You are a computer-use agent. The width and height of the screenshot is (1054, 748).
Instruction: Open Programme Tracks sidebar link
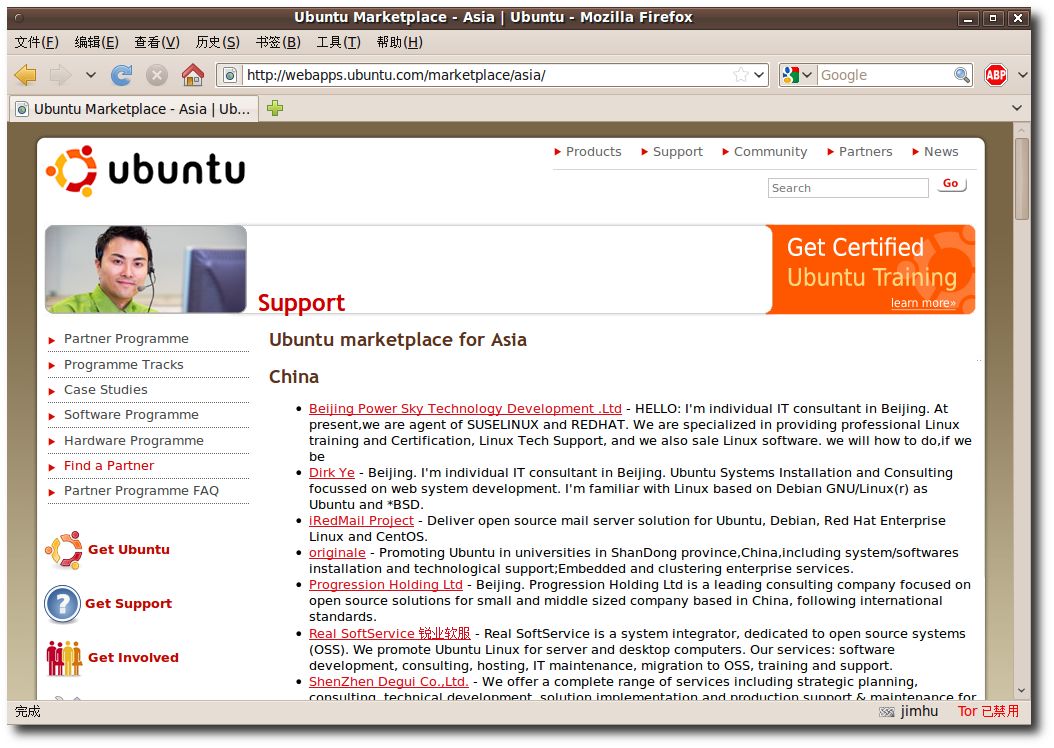coord(124,364)
